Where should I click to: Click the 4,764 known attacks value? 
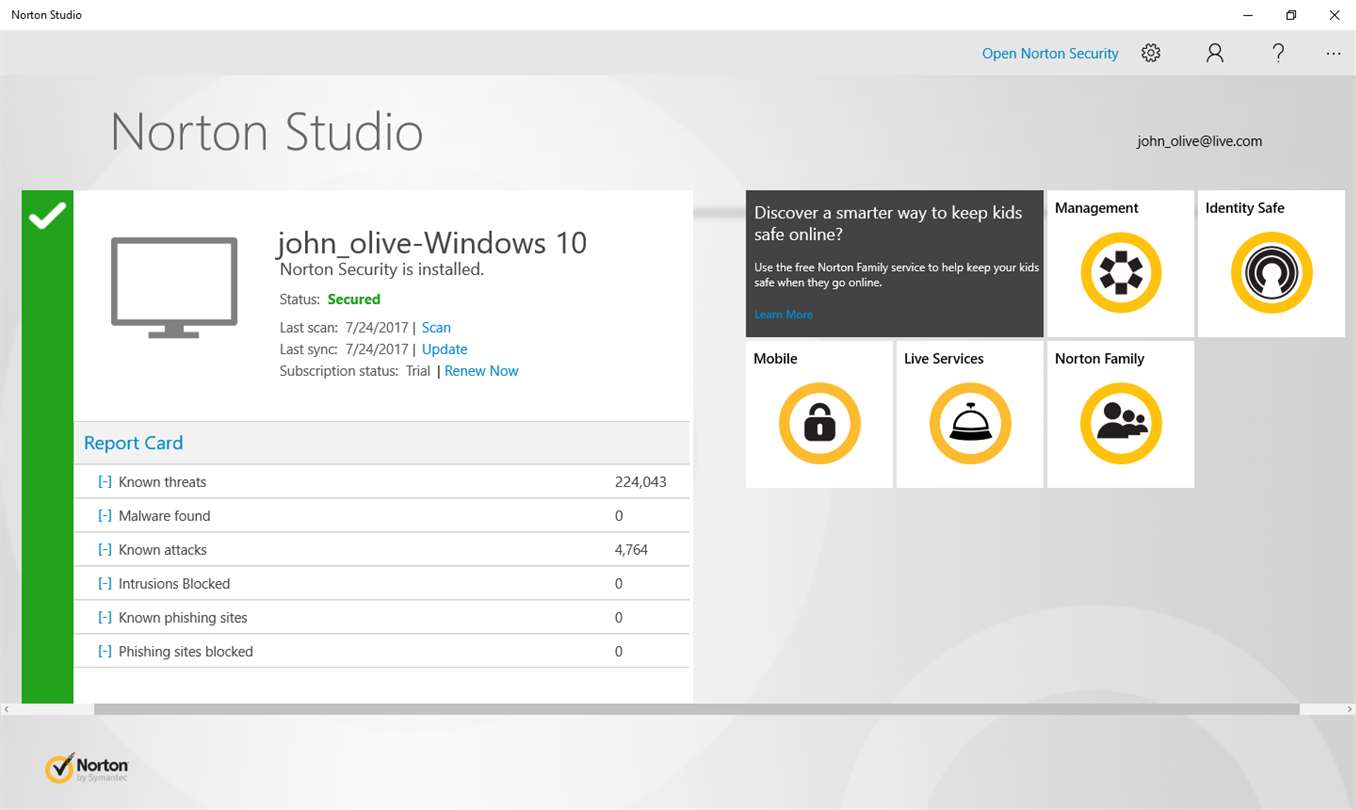click(x=631, y=550)
